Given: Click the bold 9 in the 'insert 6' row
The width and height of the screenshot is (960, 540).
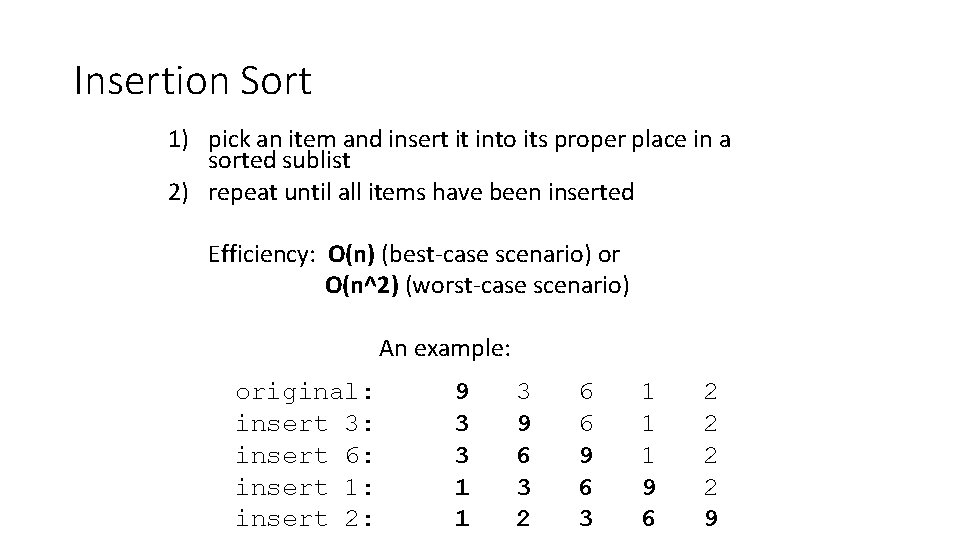Looking at the screenshot, I should pos(586,455).
